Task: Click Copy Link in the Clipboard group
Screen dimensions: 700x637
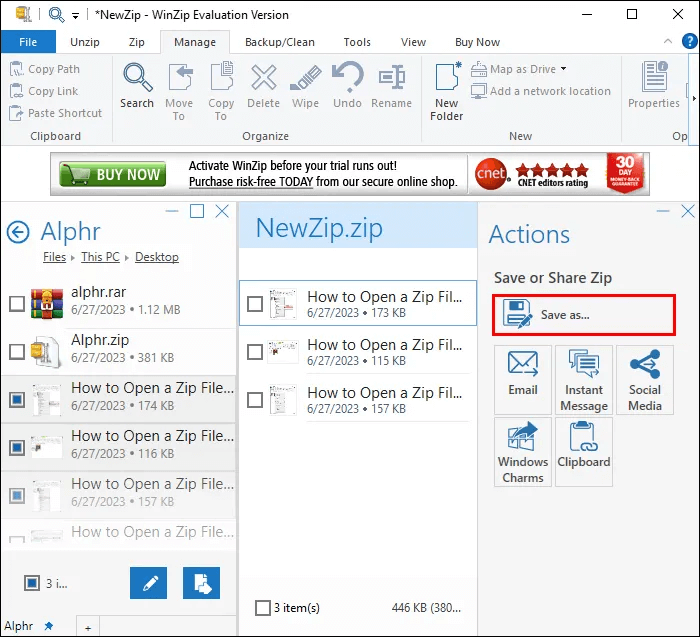Action: [44, 91]
